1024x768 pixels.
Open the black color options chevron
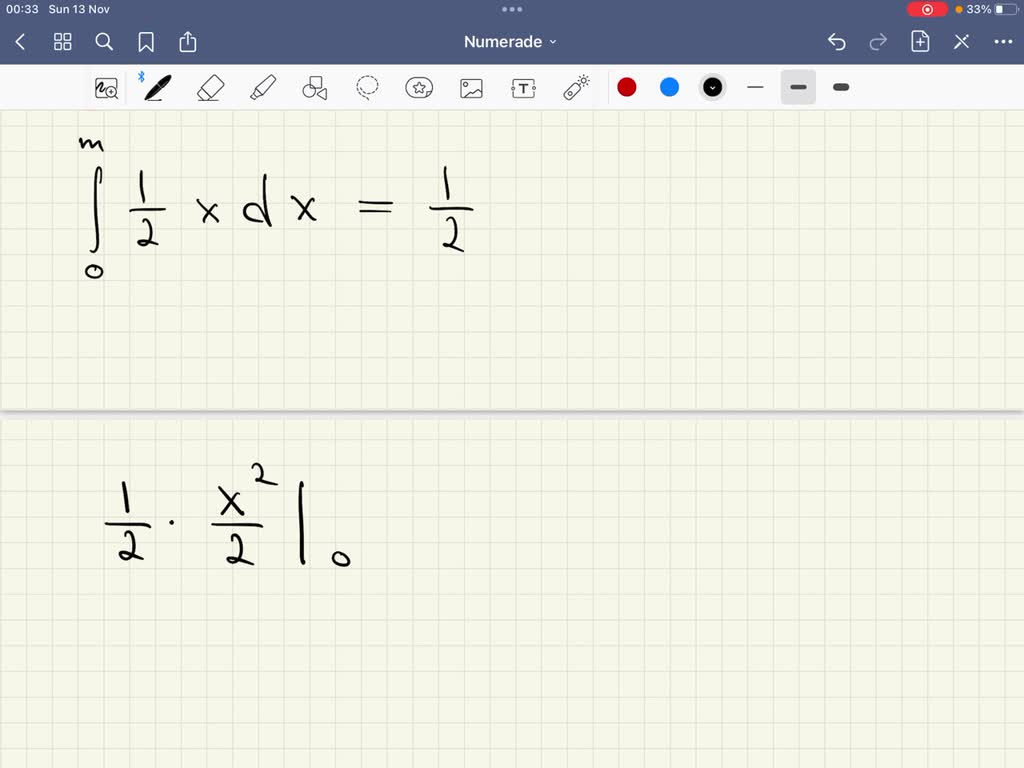click(712, 87)
